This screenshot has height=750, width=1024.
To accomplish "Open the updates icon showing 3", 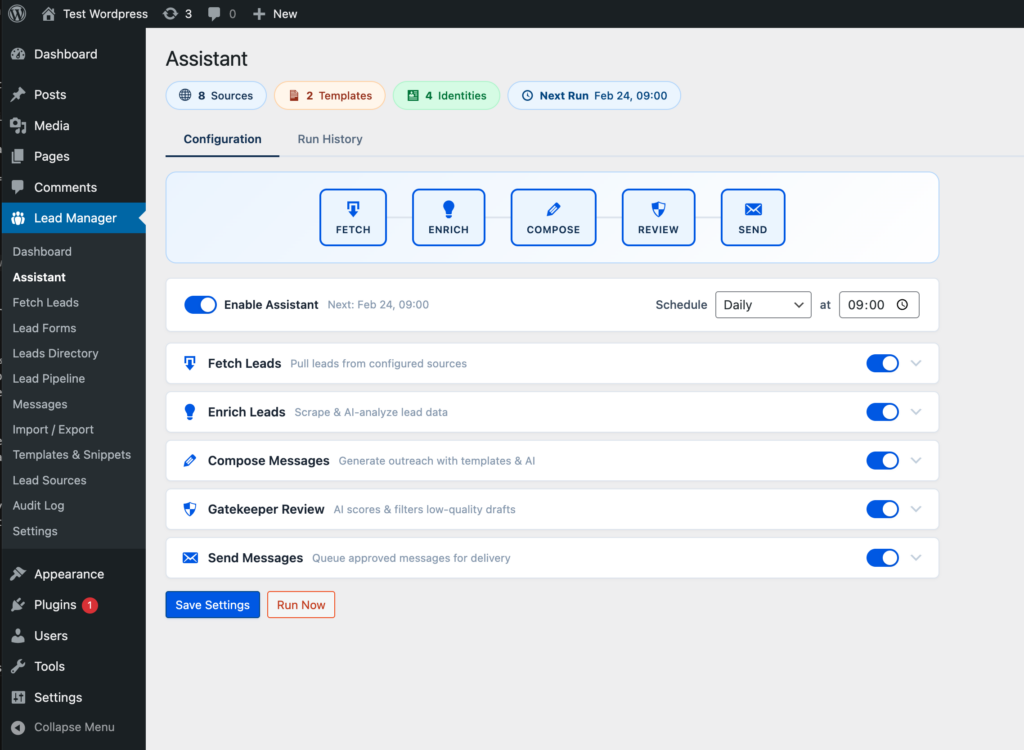I will 176,14.
